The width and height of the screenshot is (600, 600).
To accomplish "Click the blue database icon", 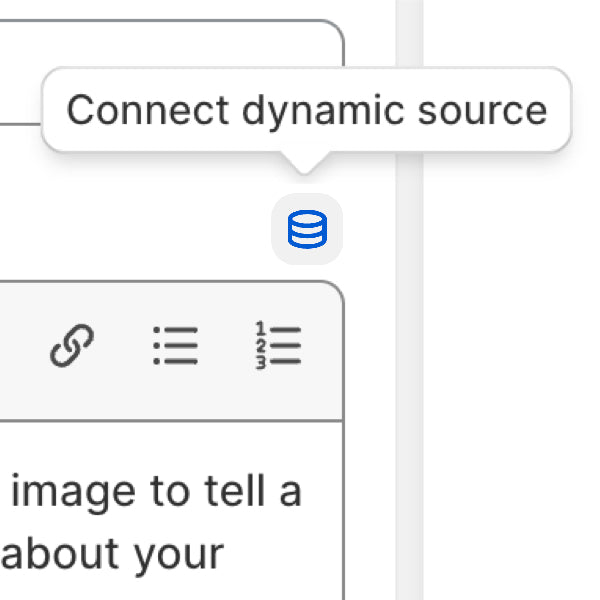I will tap(307, 230).
